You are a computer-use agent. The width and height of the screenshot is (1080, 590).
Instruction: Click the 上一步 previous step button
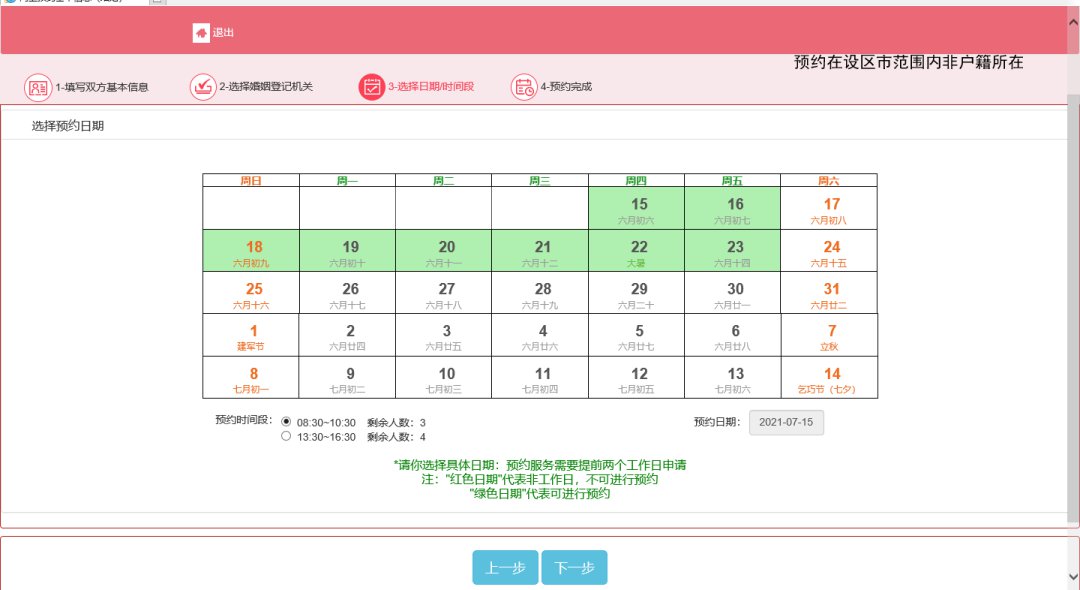pos(505,567)
